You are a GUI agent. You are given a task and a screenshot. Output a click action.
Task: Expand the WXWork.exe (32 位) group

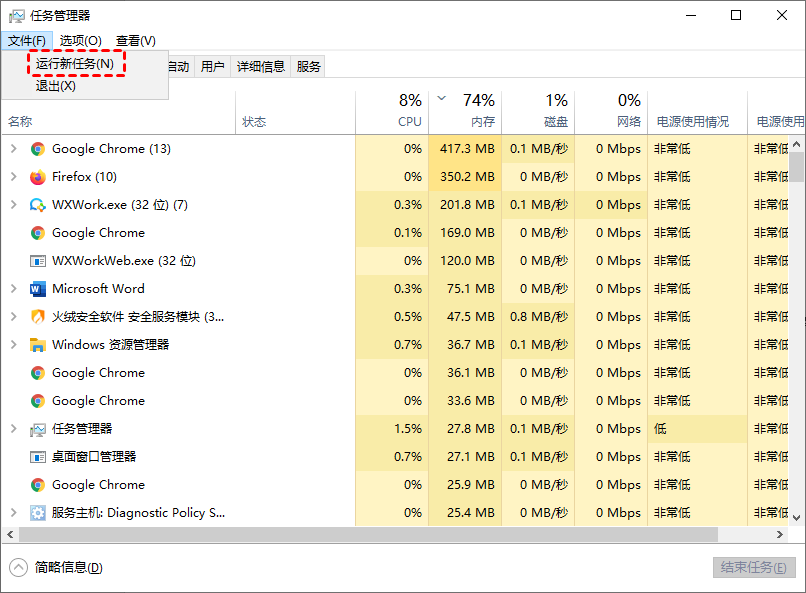(x=14, y=205)
